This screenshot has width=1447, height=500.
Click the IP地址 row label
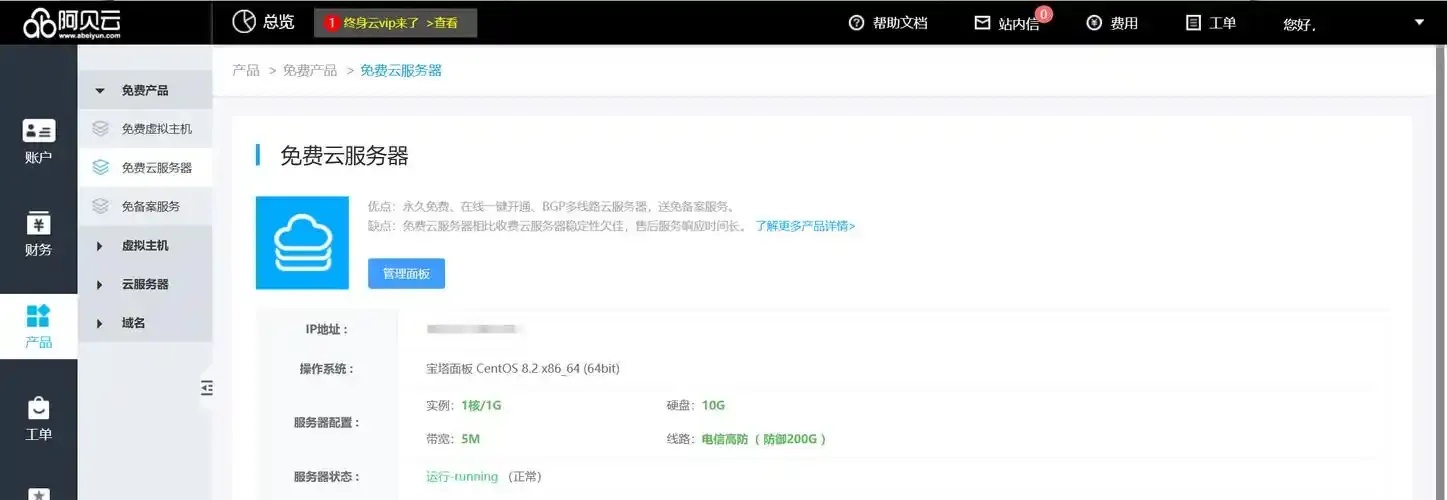(x=327, y=329)
